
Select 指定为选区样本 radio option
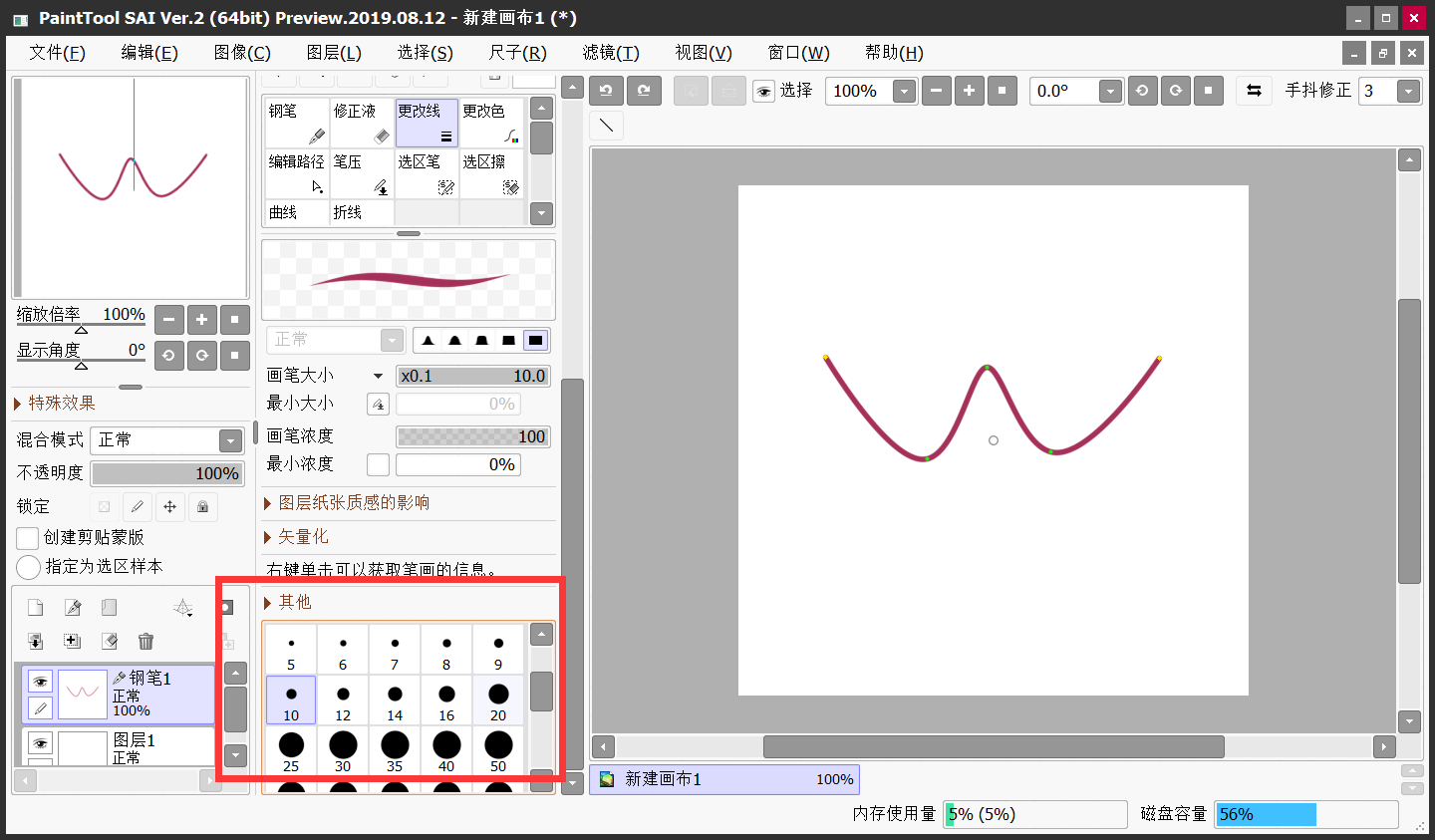[x=28, y=567]
